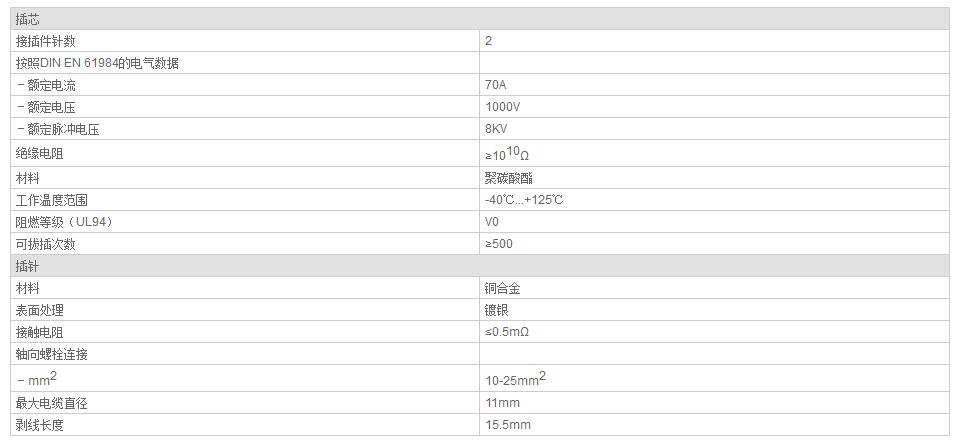Click the 15.5mm stripping length value

click(x=507, y=425)
